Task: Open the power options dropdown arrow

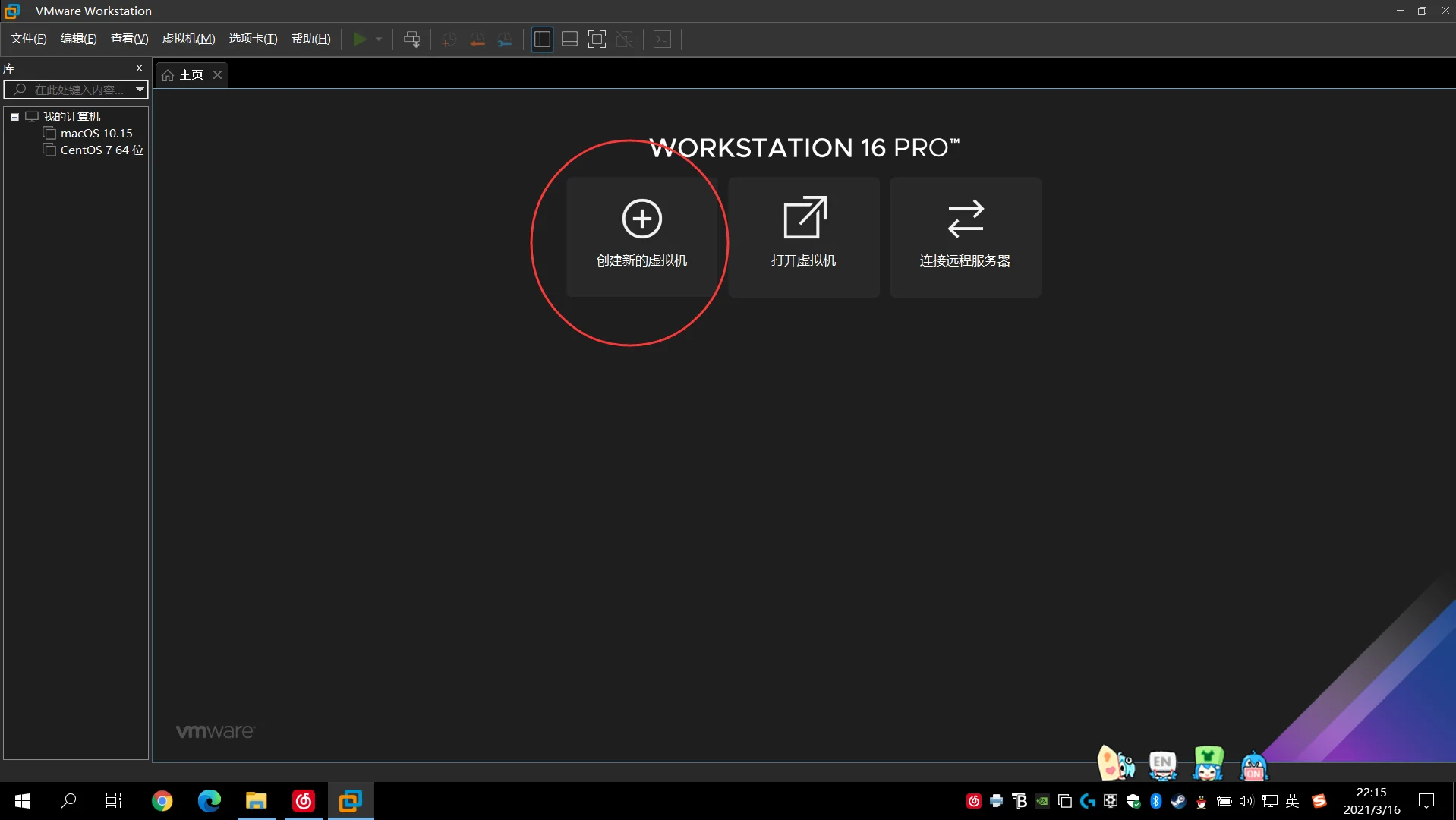Action: point(379,39)
